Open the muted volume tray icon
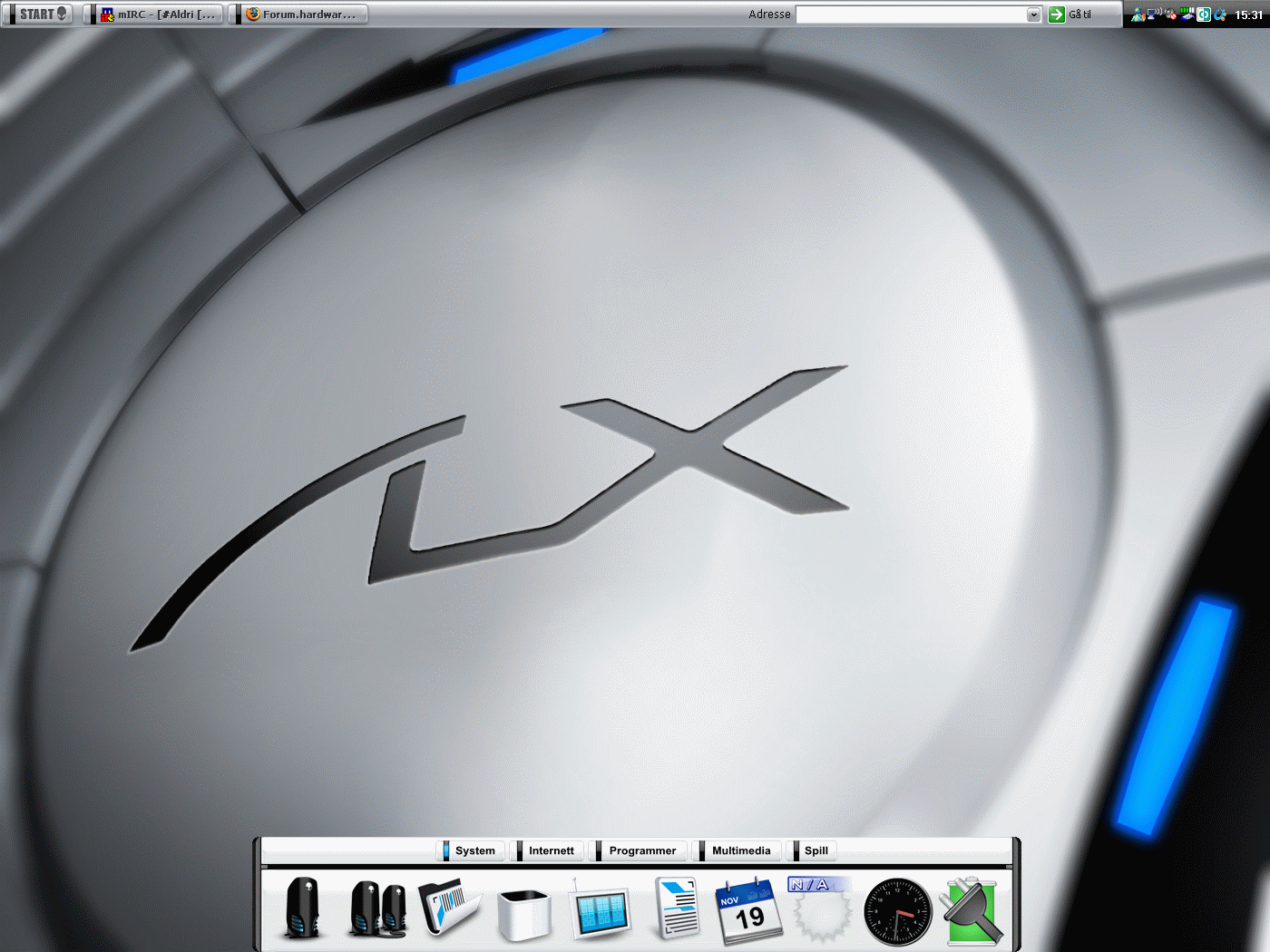The width and height of the screenshot is (1270, 952). [1170, 14]
